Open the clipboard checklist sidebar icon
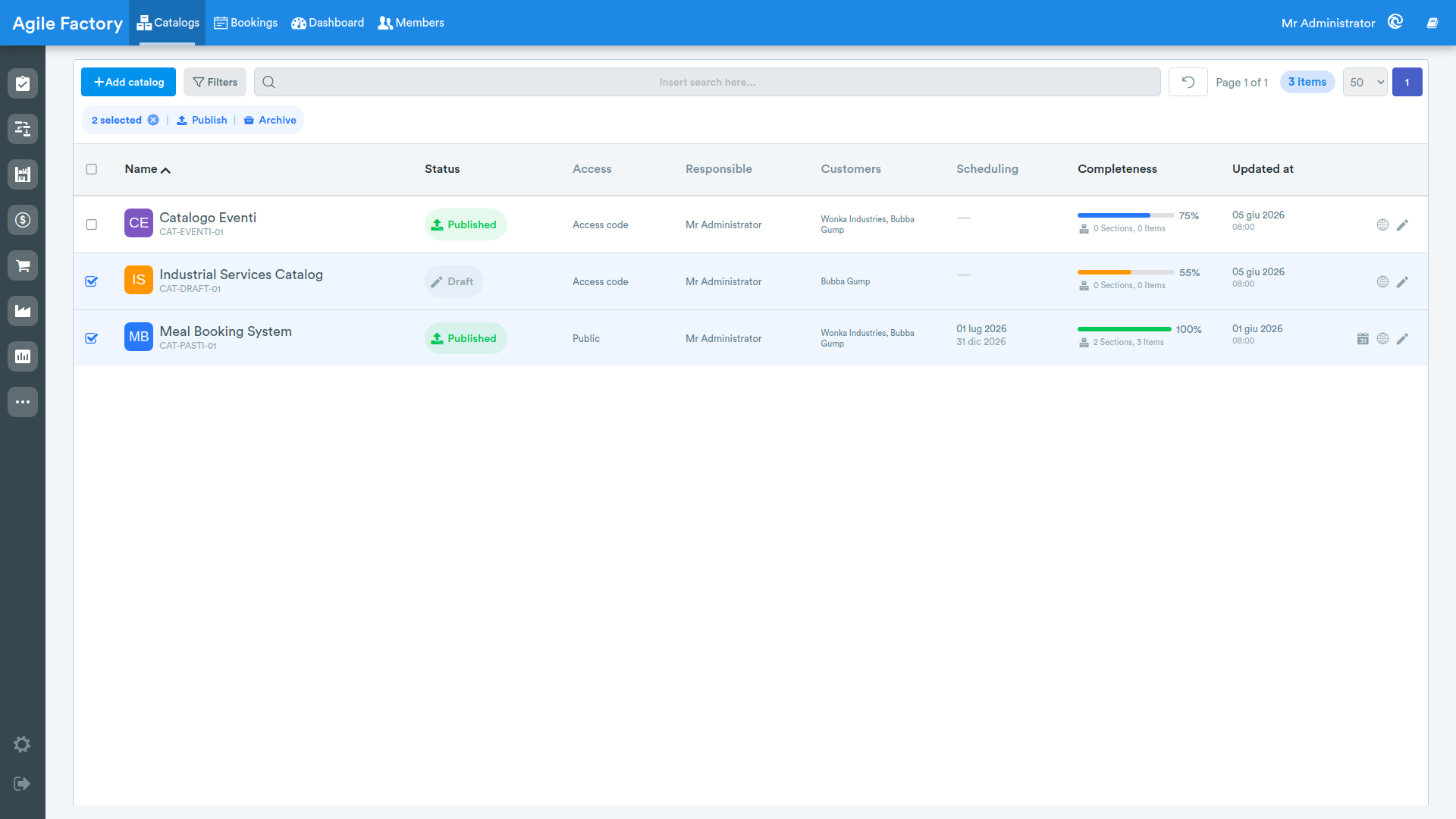Image resolution: width=1456 pixels, height=819 pixels. coord(23,83)
